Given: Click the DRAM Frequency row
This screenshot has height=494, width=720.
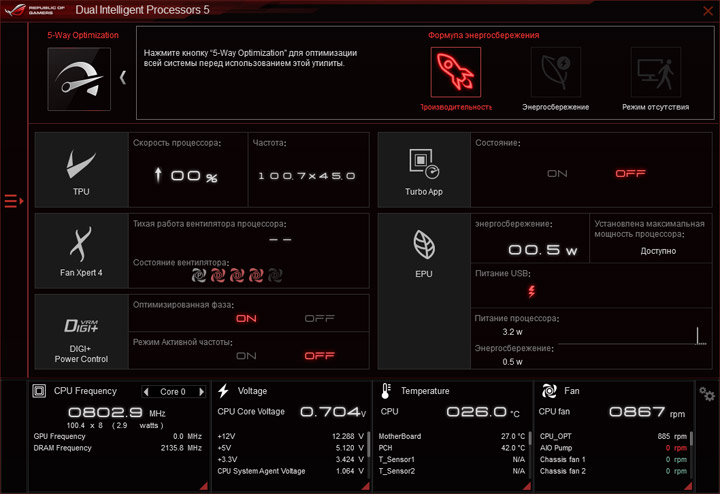Looking at the screenshot, I should point(118,448).
